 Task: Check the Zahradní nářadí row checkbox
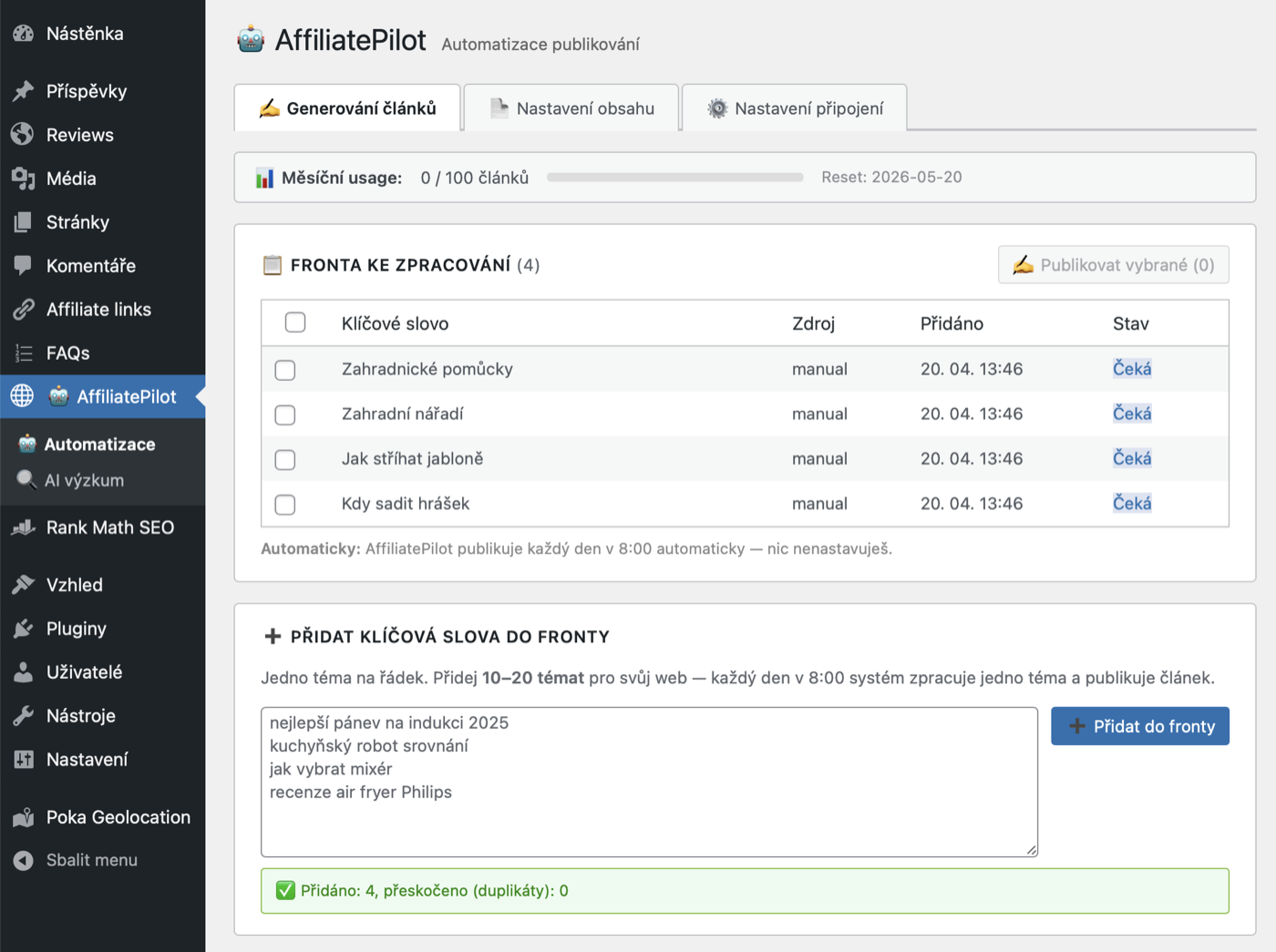point(285,415)
